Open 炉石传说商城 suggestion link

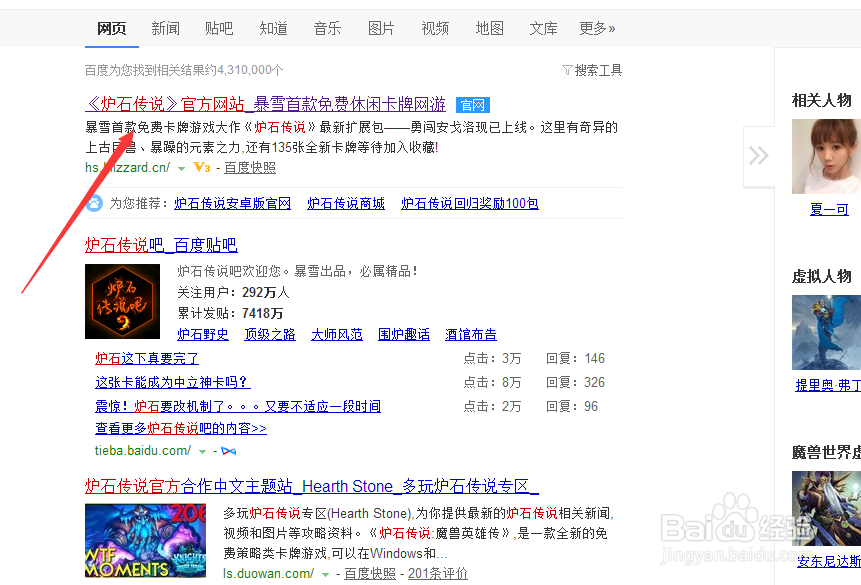(346, 203)
